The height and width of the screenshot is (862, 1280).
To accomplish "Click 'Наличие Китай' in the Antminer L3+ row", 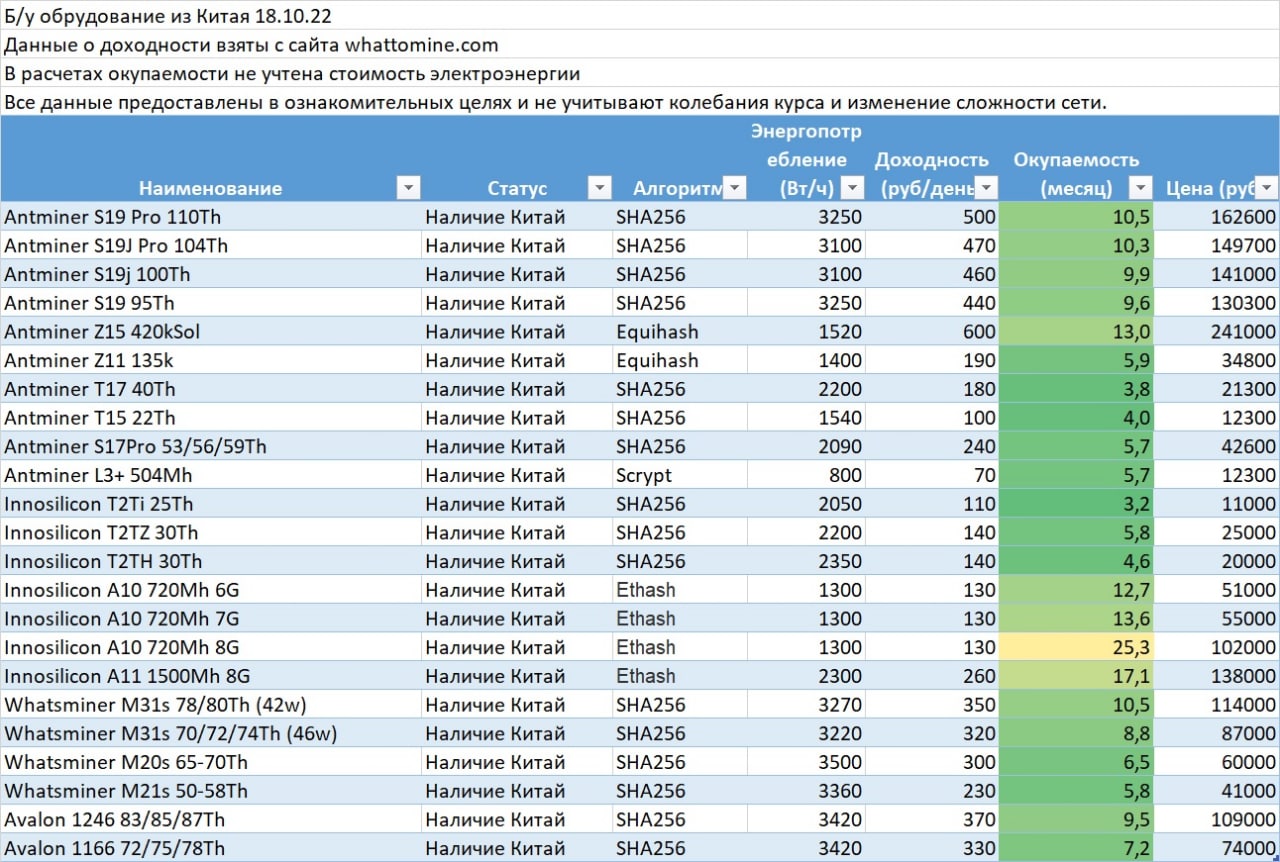I will coord(516,476).
